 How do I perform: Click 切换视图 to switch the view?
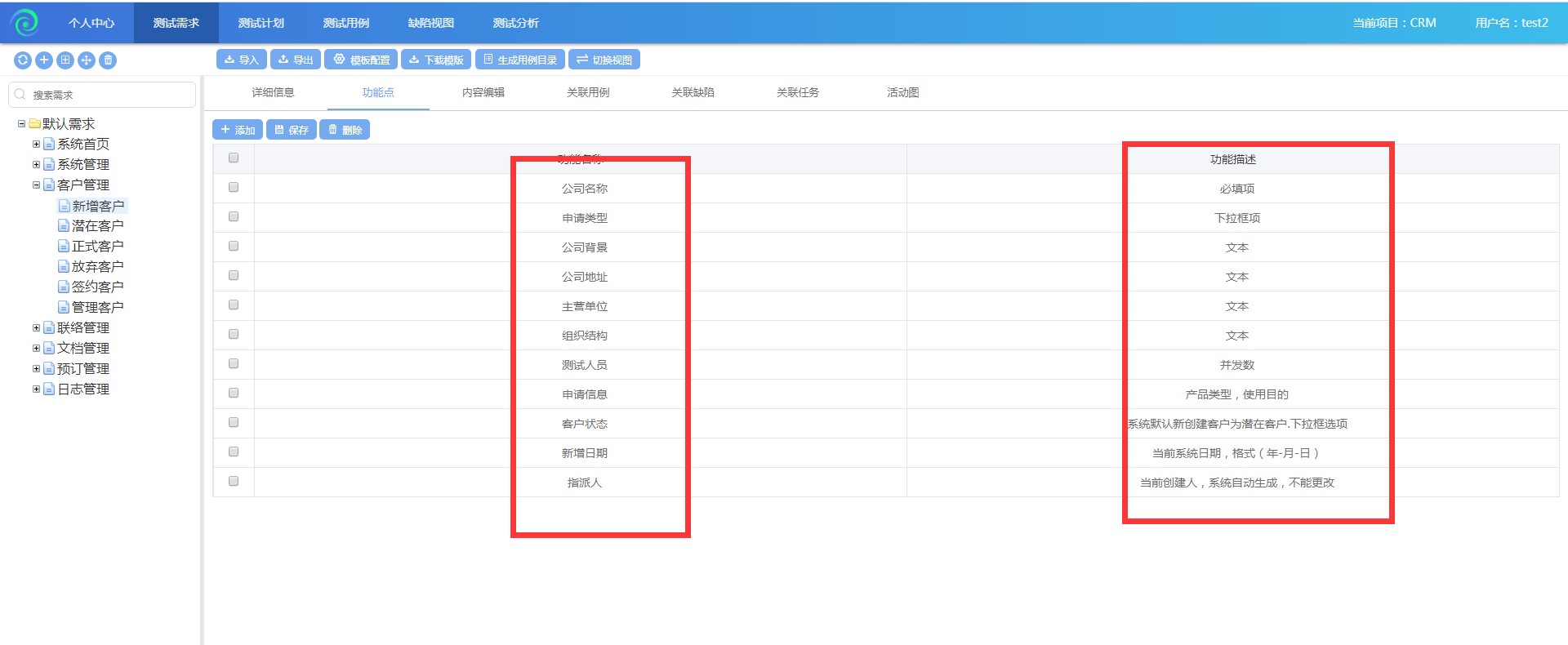click(604, 60)
